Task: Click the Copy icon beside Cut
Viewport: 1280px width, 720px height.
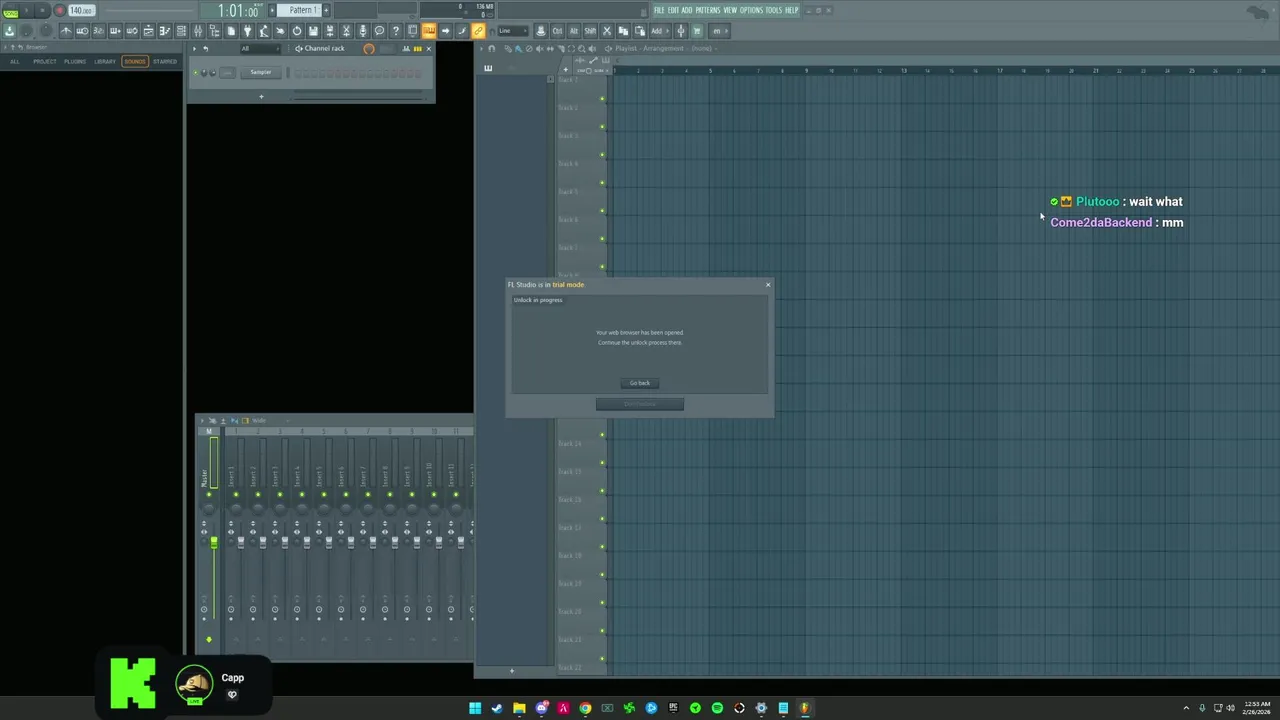Action: (623, 31)
